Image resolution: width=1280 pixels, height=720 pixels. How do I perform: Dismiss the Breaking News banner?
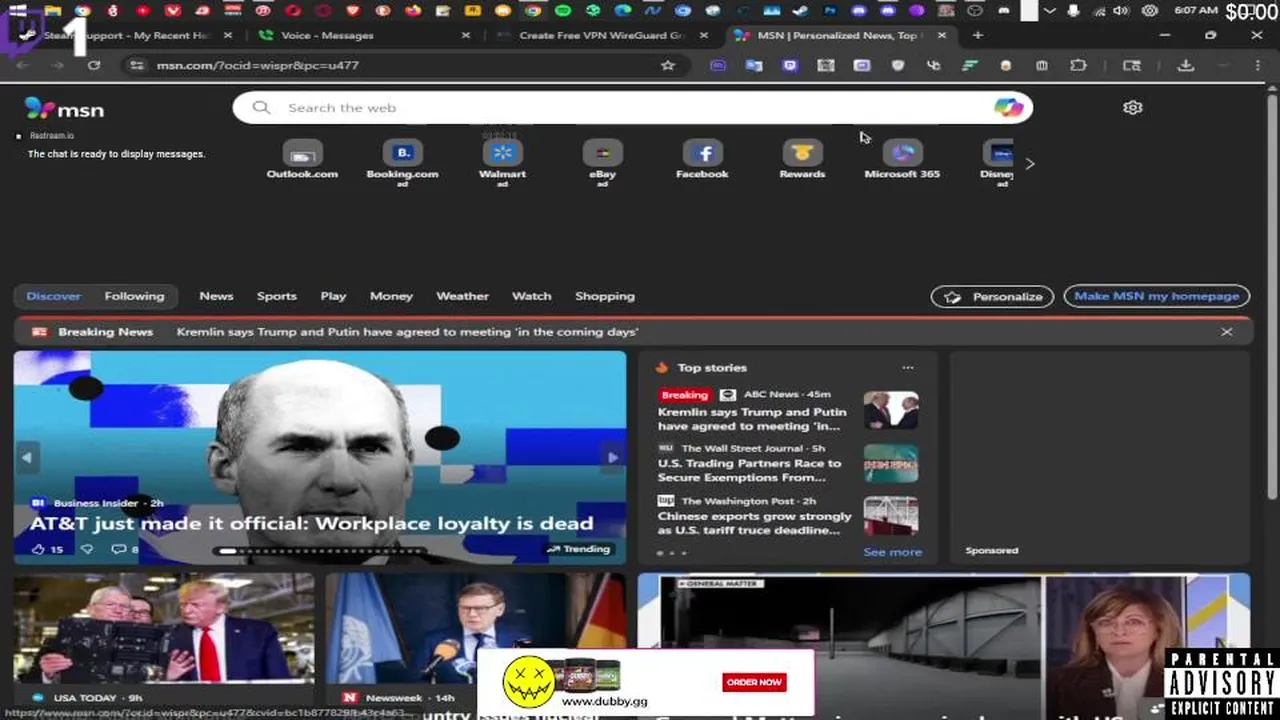1227,332
